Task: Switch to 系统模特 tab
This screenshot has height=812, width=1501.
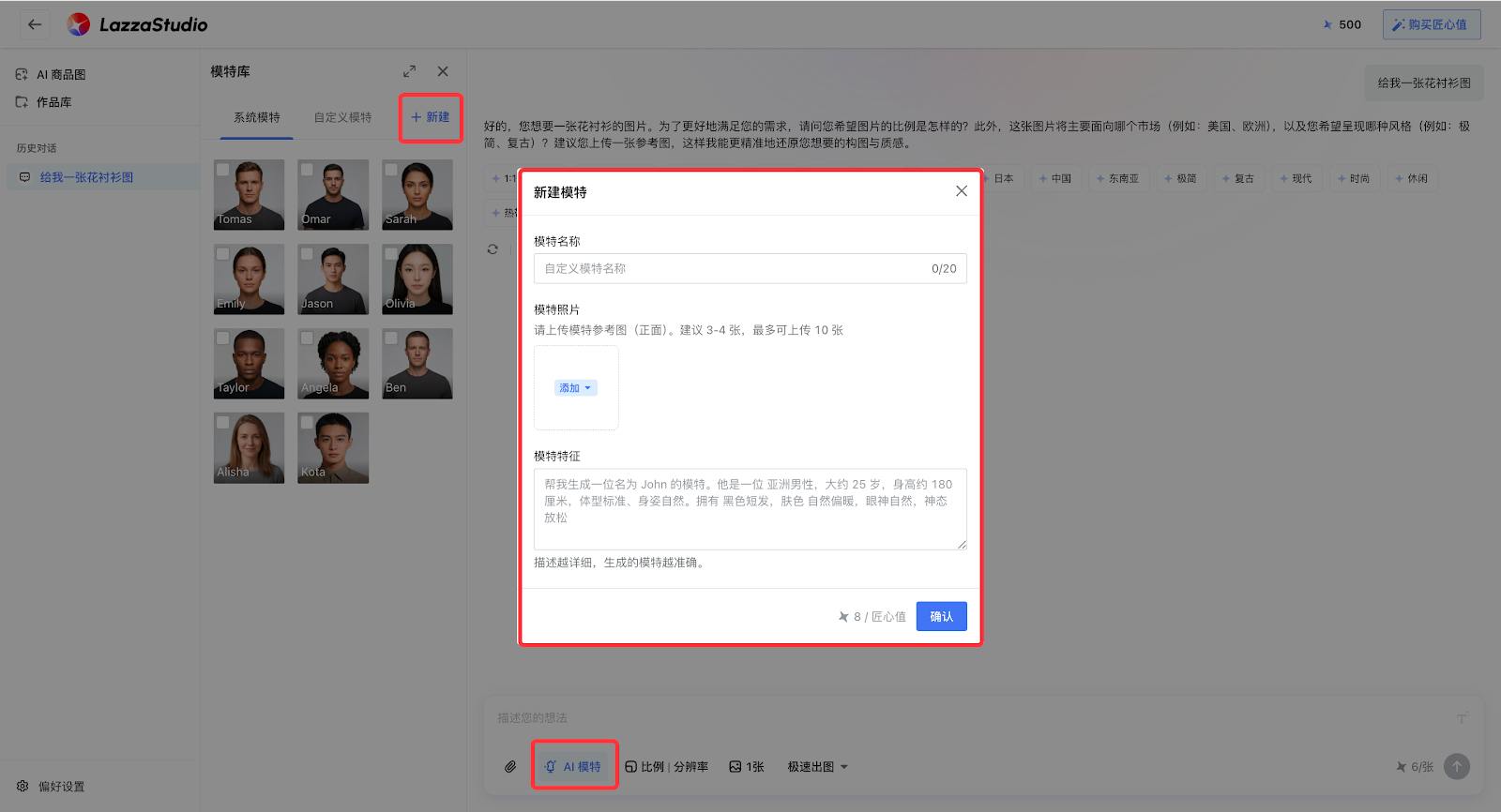Action: tap(257, 118)
